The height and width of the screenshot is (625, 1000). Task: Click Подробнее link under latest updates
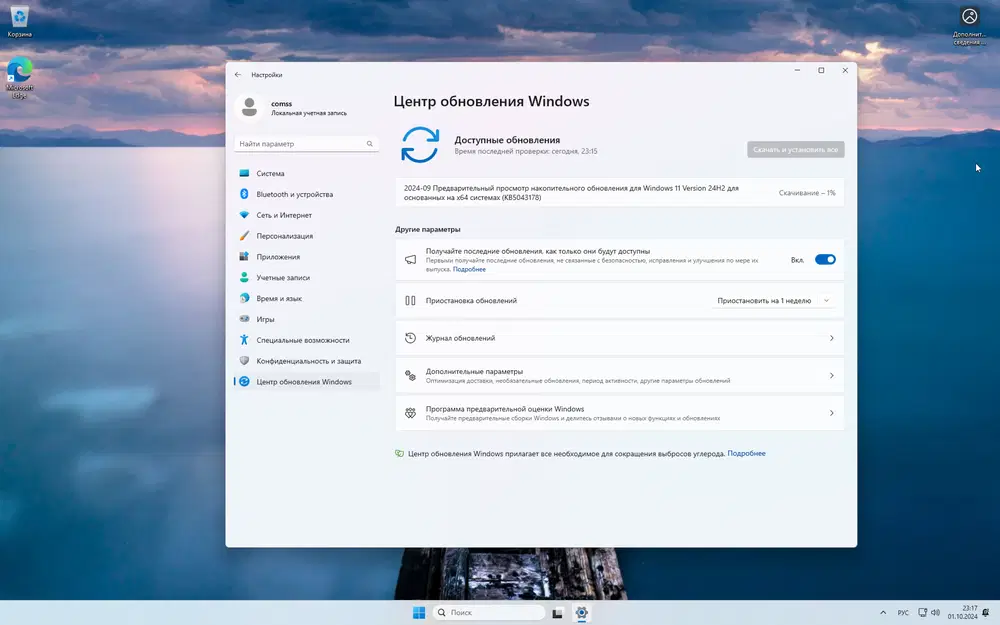click(x=469, y=269)
